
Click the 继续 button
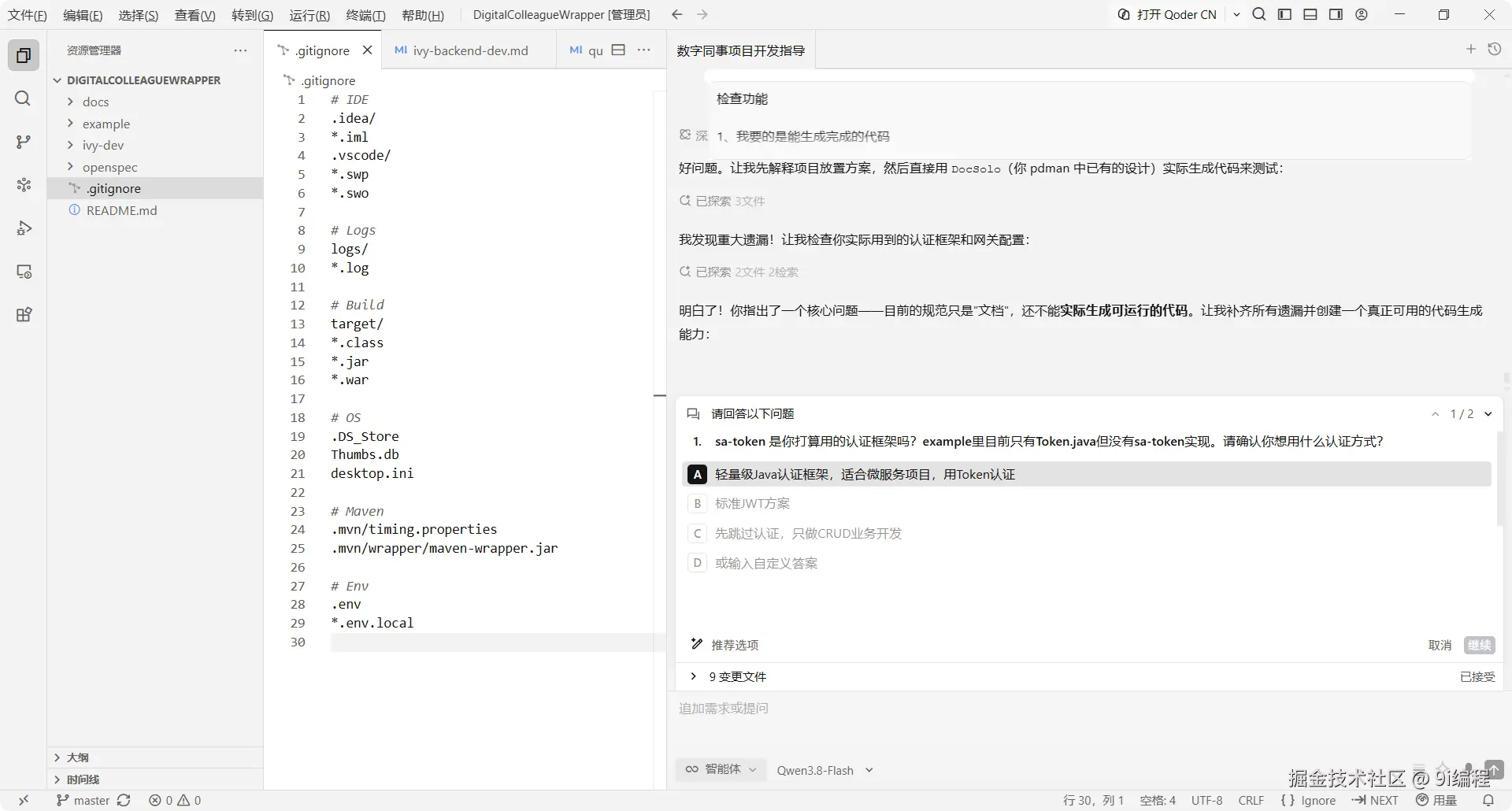[1479, 645]
